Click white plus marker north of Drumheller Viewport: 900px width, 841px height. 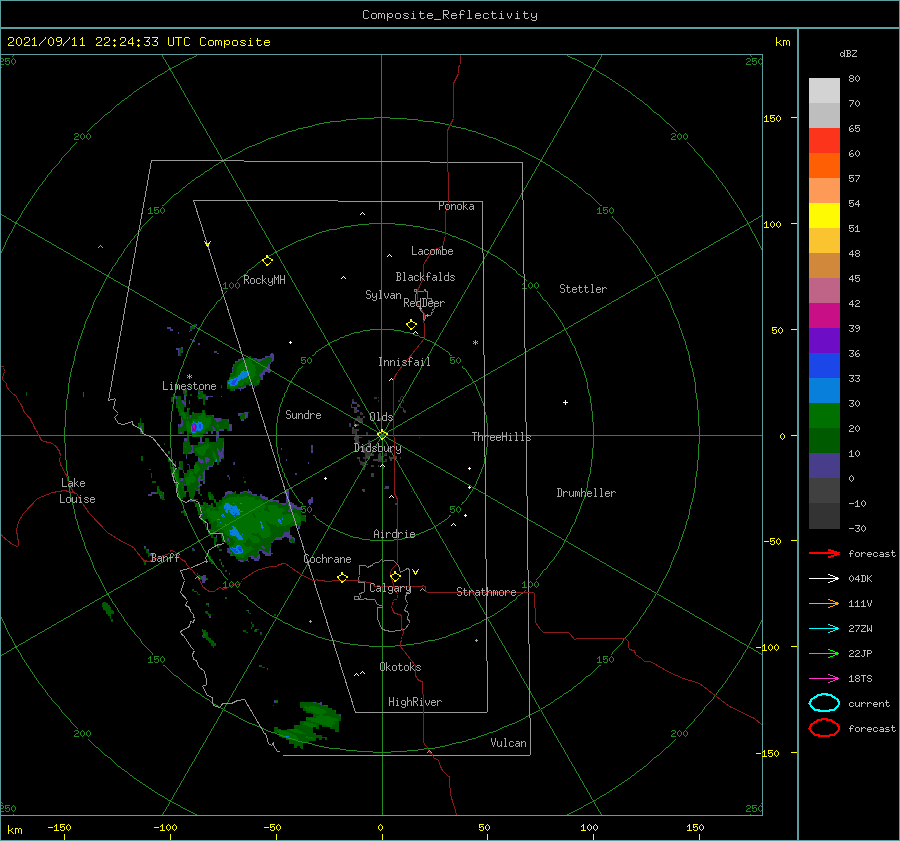tap(565, 402)
